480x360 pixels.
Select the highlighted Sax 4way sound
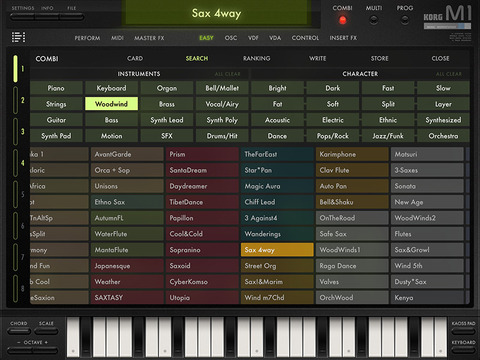277,250
